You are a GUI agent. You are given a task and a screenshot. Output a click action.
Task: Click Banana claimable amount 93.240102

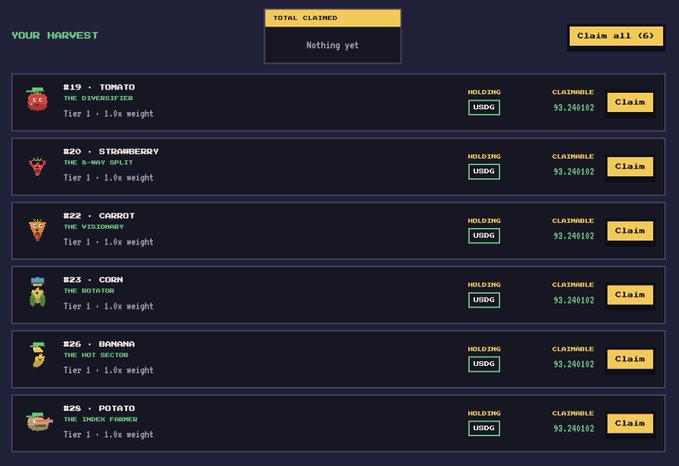click(x=573, y=364)
